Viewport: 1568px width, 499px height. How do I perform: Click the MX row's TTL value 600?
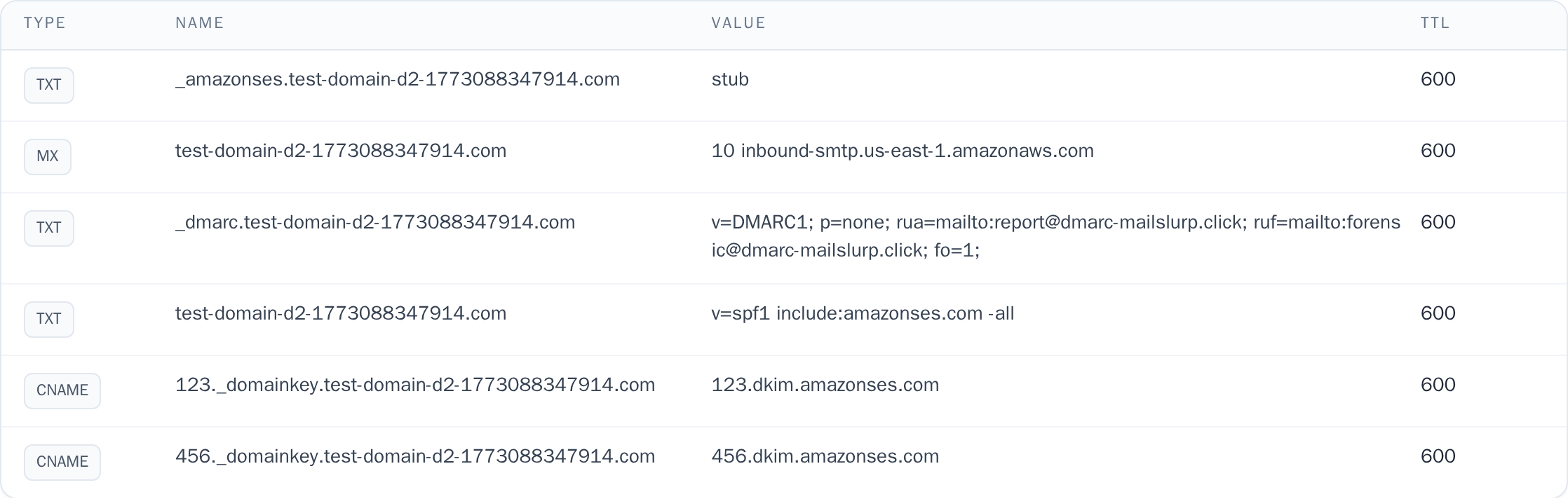coord(1439,149)
